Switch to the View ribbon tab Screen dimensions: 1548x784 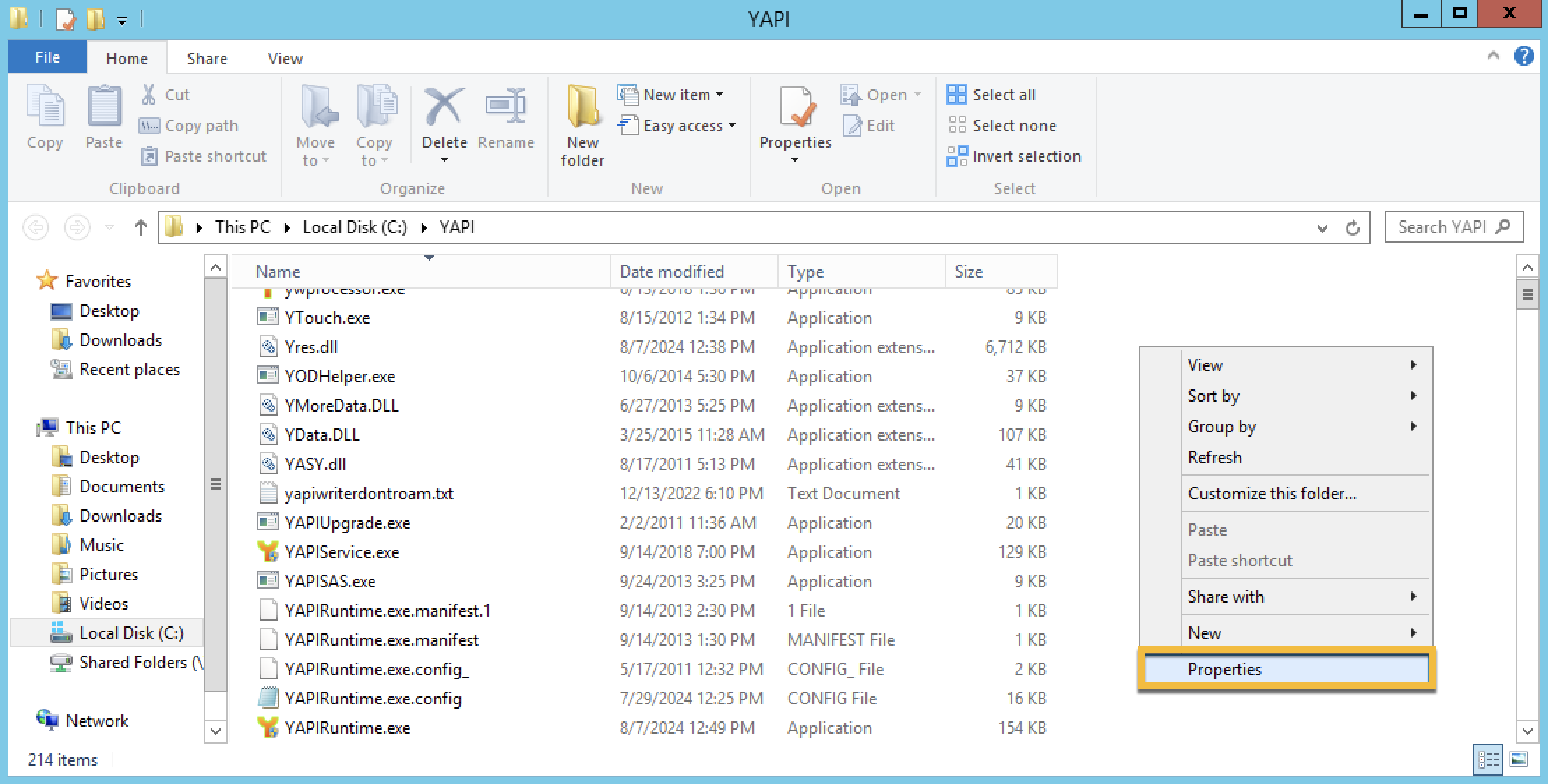click(x=285, y=59)
